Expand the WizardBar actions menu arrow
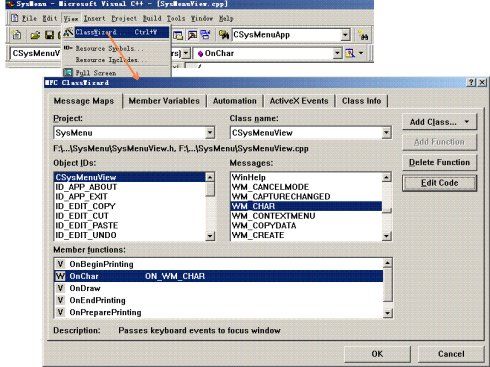This screenshot has height=367, width=490. (361, 53)
